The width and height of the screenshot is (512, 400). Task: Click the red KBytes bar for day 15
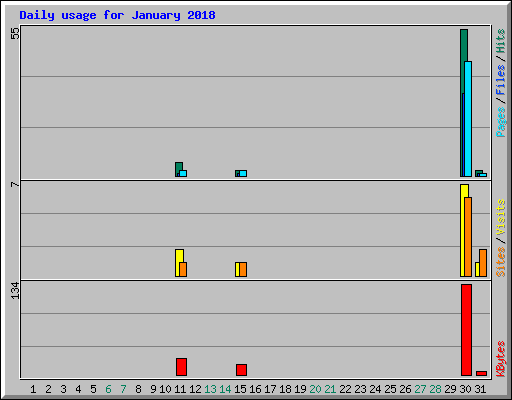(x=241, y=370)
